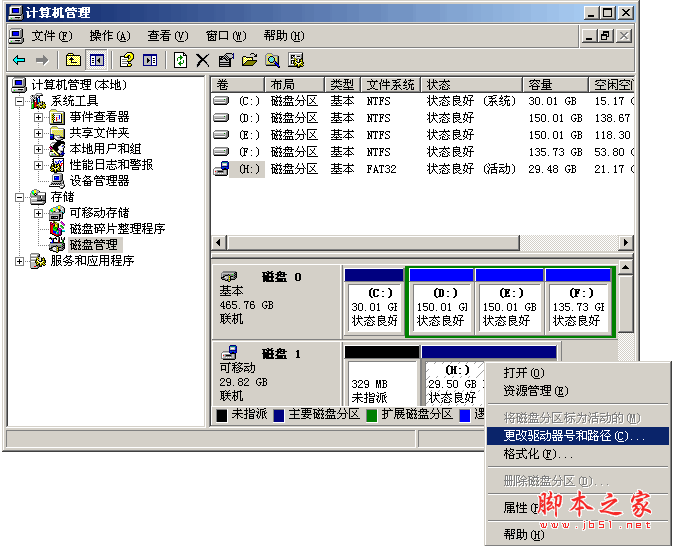Click the 文件系统 column header
The image size is (674, 546).
[391, 85]
